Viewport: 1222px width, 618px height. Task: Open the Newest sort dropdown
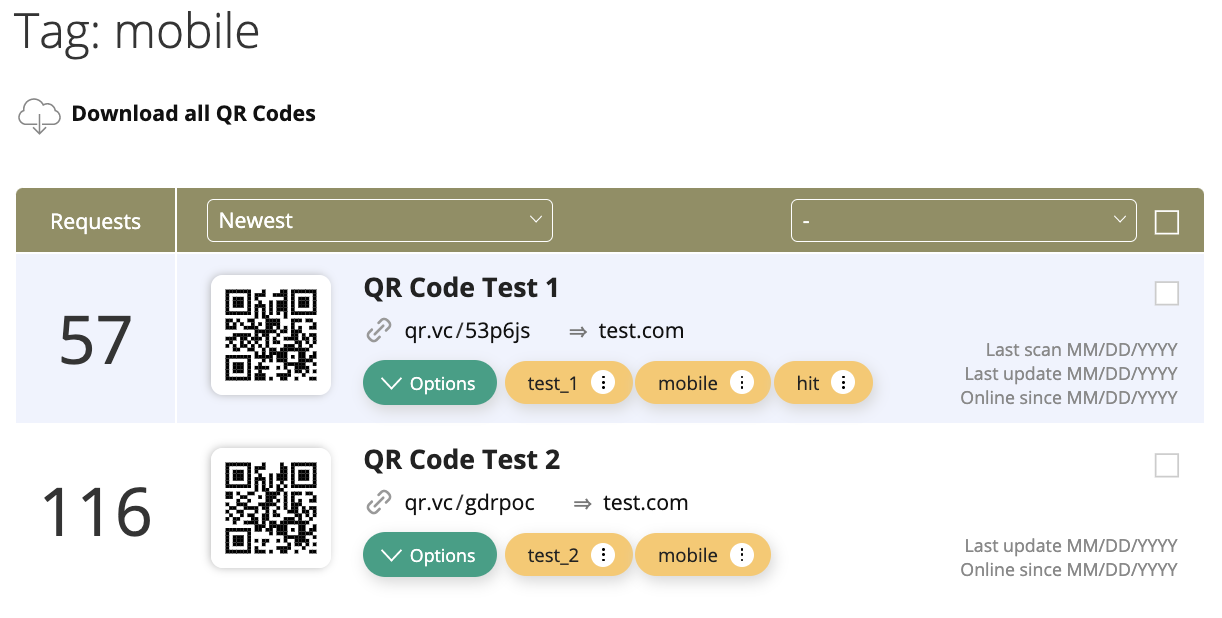379,221
